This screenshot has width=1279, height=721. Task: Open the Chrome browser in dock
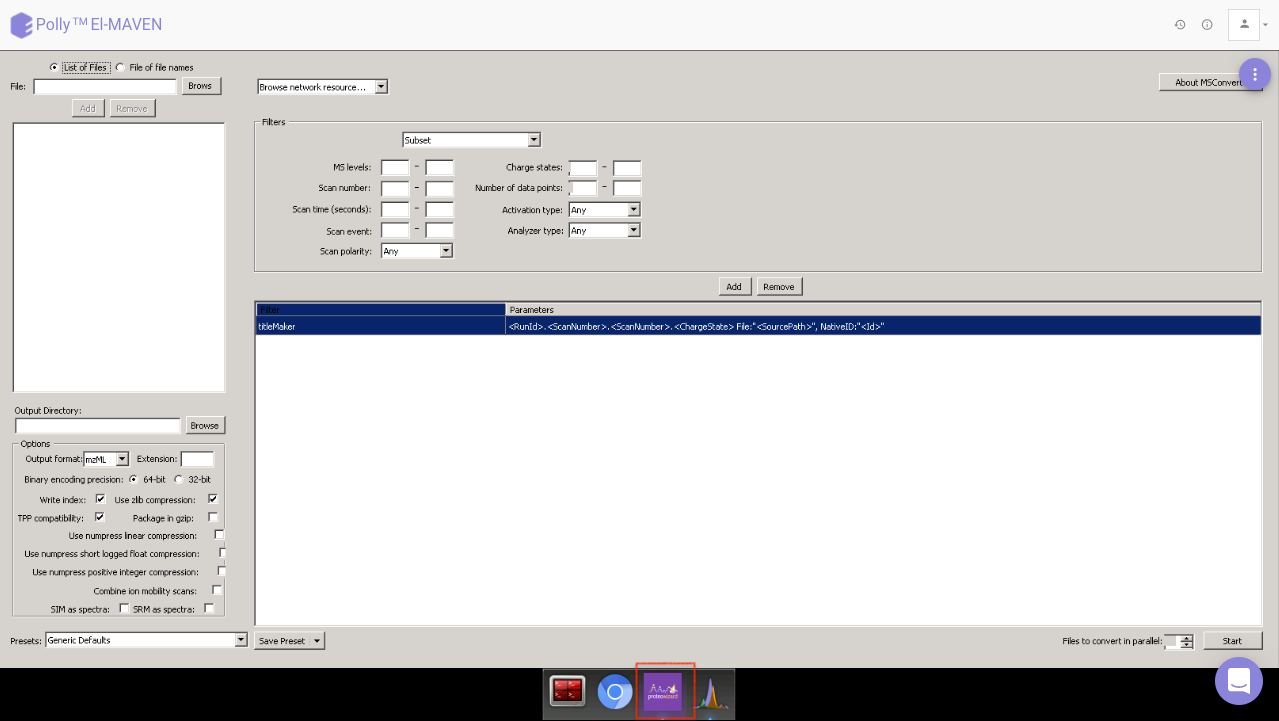click(615, 692)
